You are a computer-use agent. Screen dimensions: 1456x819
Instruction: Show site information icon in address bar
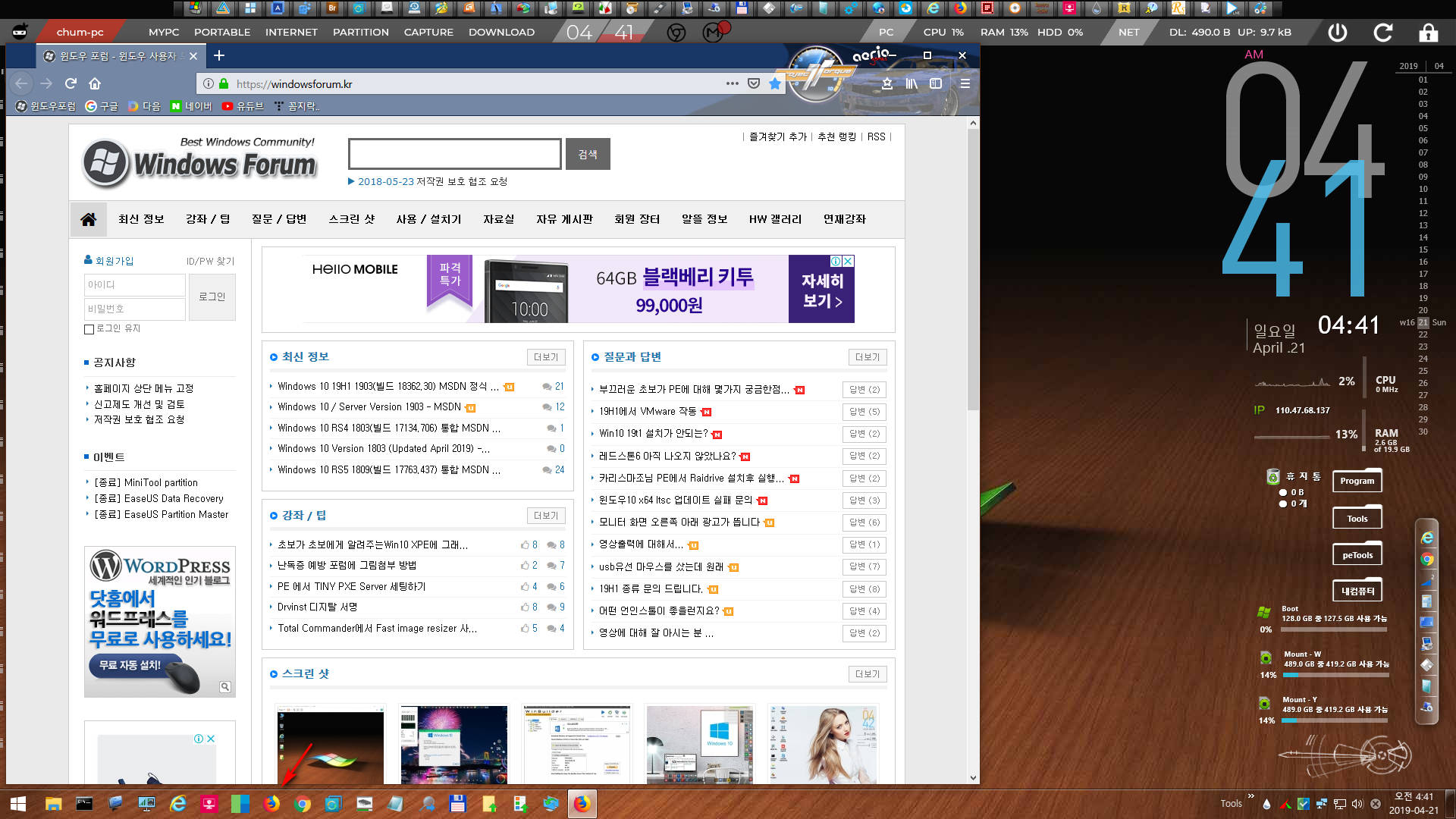click(x=209, y=83)
